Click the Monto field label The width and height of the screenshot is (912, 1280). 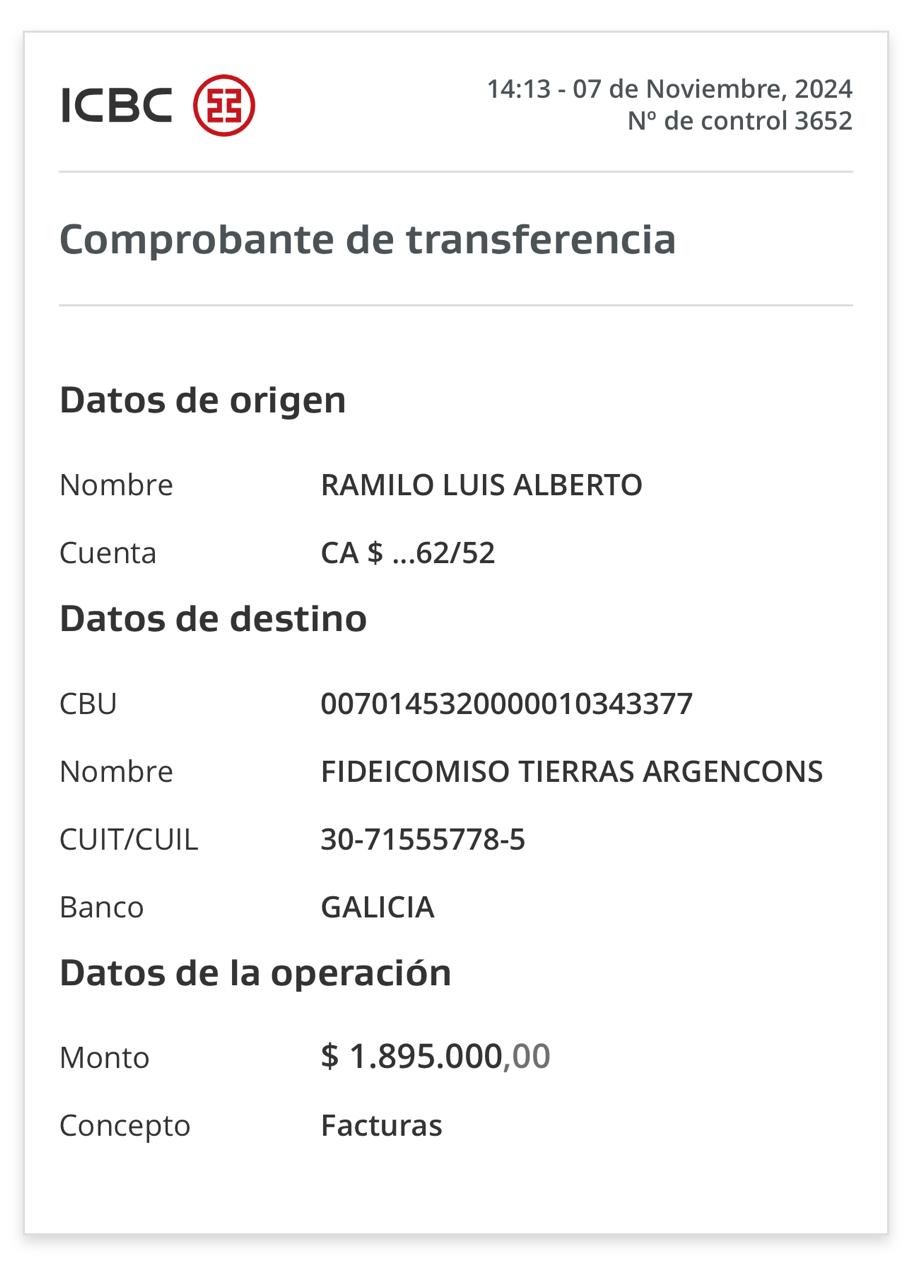(x=104, y=1058)
